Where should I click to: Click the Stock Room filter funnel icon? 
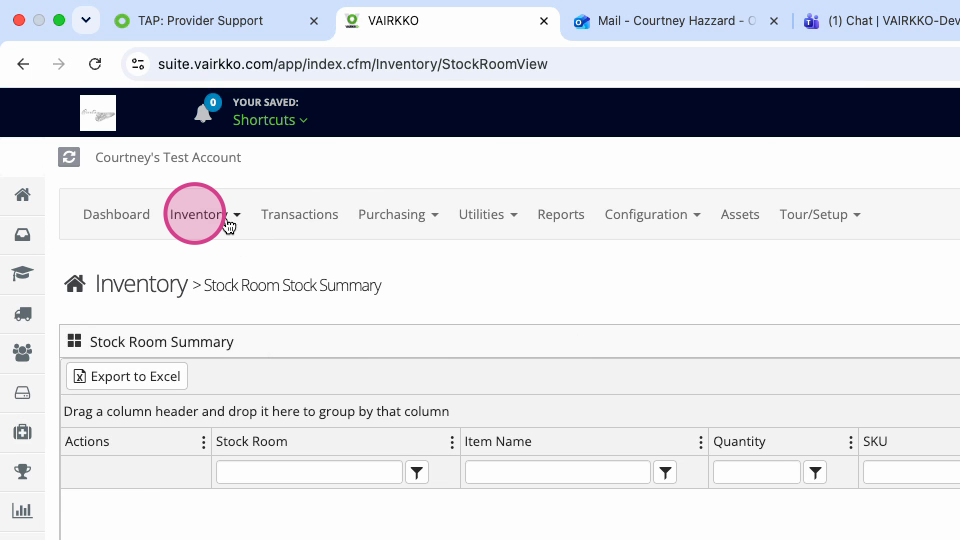point(417,473)
